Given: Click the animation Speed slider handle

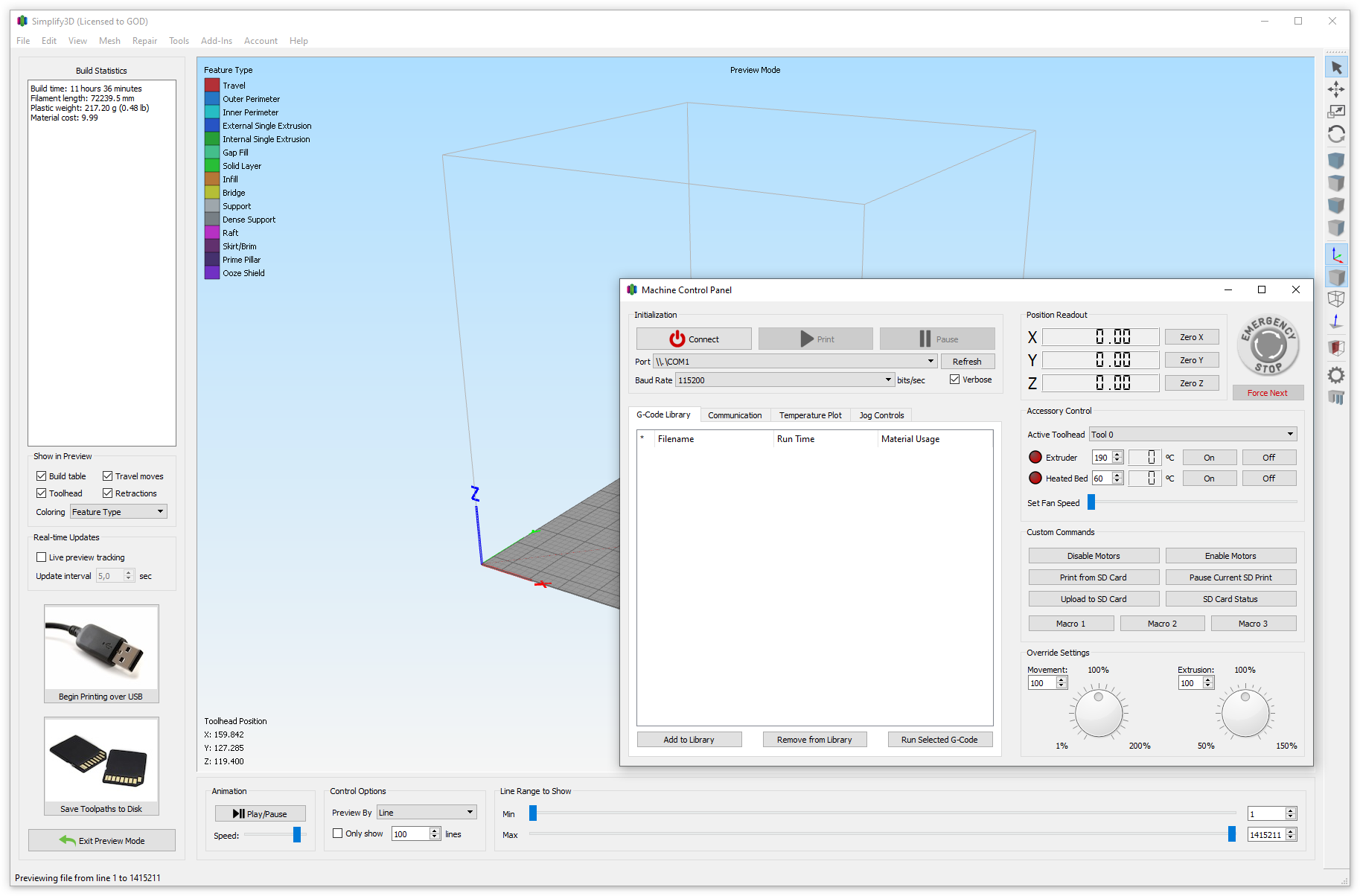Looking at the screenshot, I should pyautogui.click(x=297, y=834).
